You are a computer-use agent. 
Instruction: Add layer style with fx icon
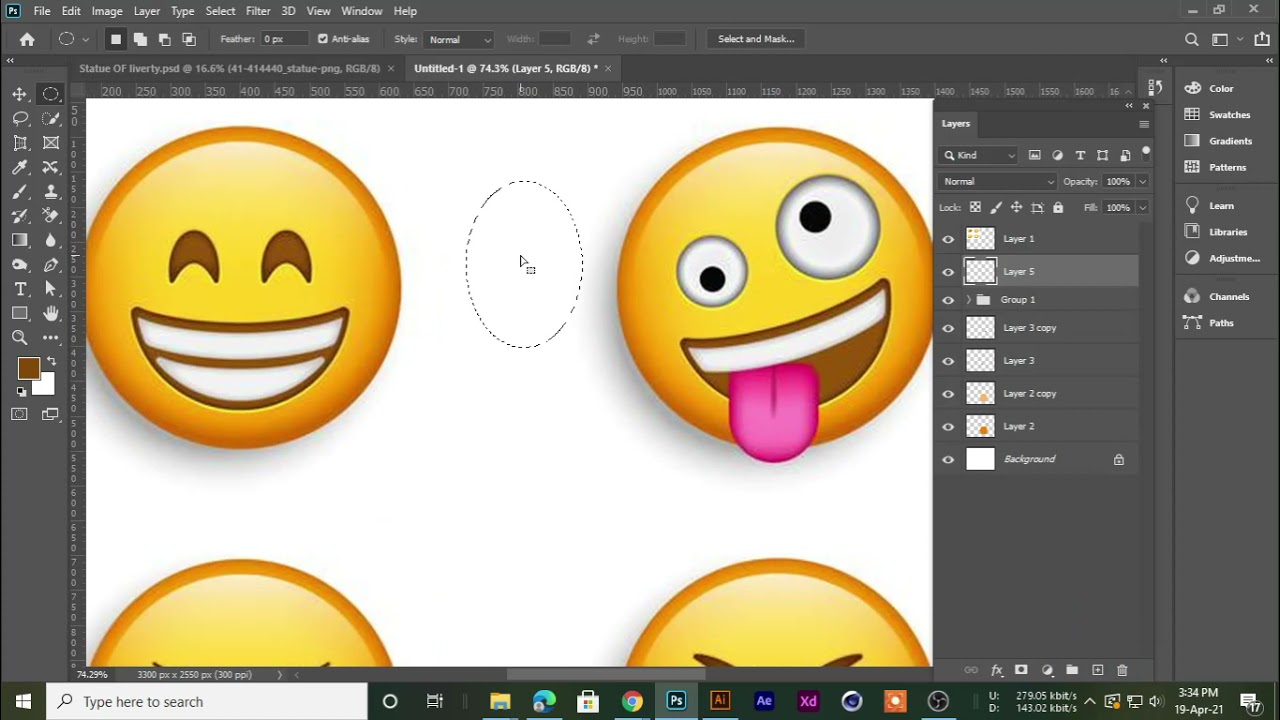coord(997,670)
